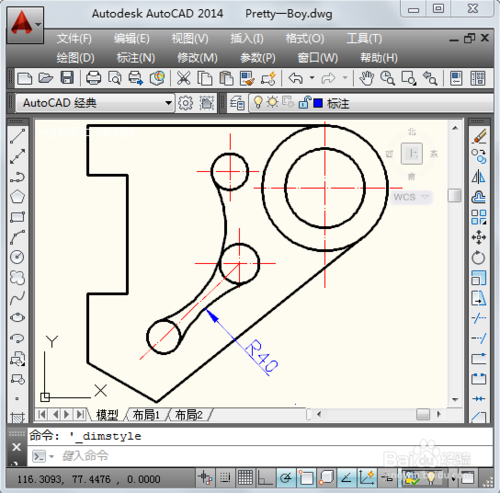Select the 模型 model tab

click(107, 415)
